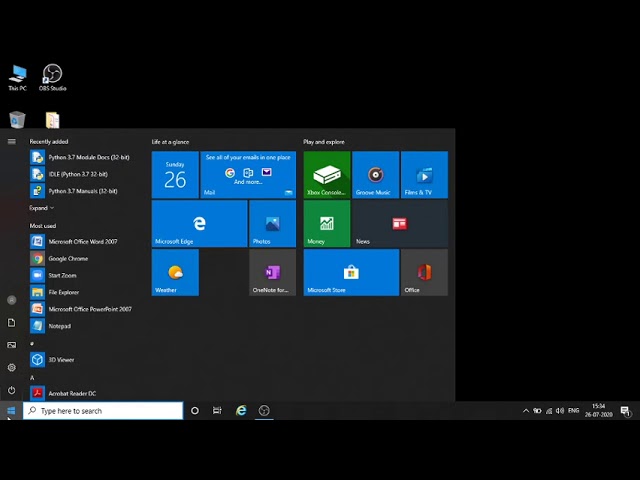Toggle volume icon in system tray

coord(560,411)
